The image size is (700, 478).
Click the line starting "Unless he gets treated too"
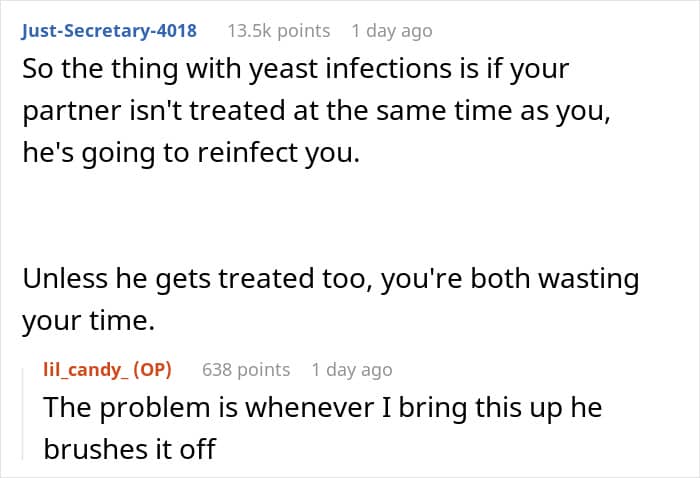330,279
